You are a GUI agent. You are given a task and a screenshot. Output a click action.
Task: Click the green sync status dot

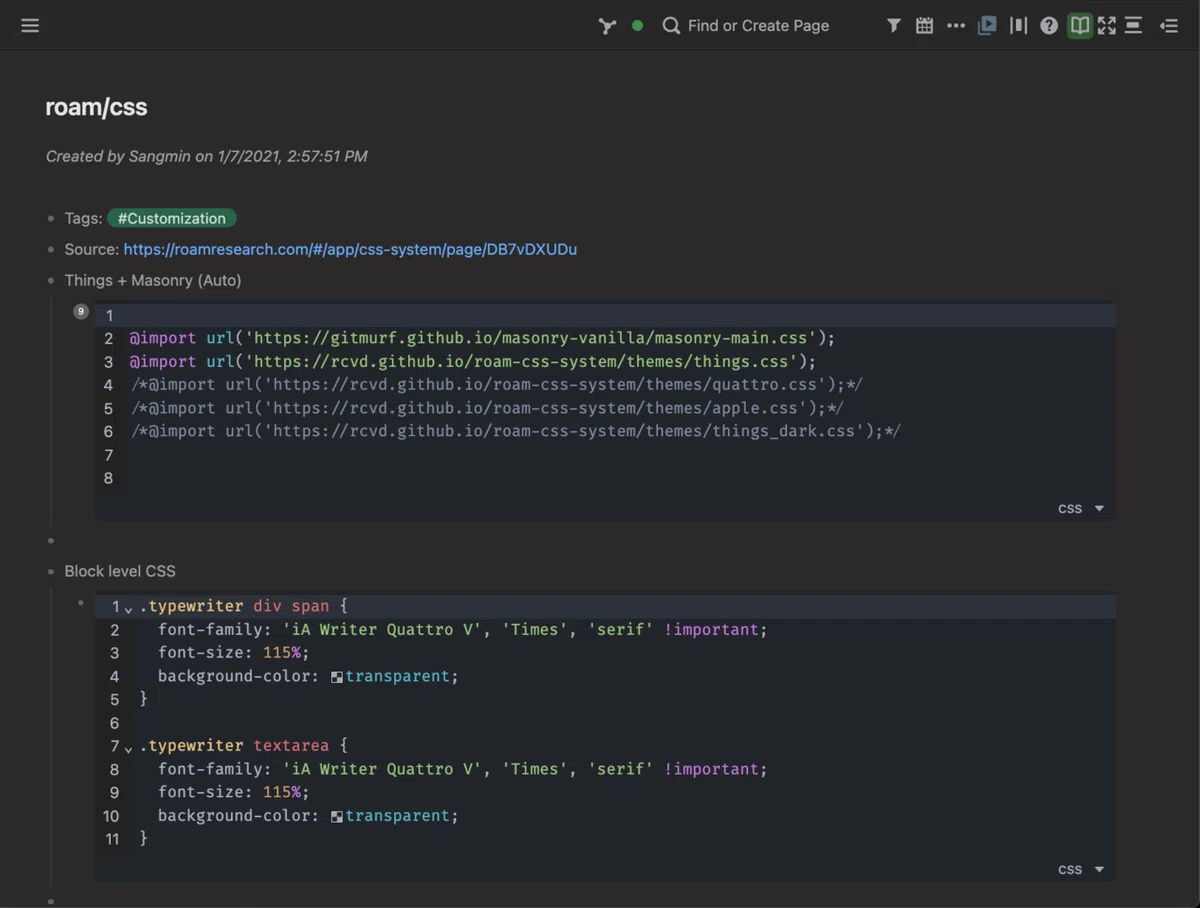point(637,26)
